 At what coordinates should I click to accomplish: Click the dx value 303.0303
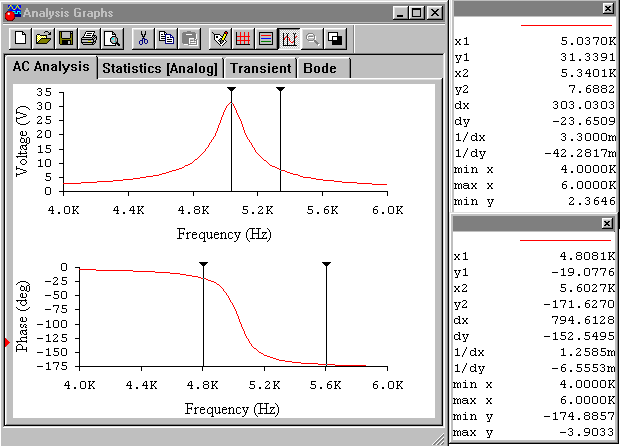pyautogui.click(x=584, y=105)
